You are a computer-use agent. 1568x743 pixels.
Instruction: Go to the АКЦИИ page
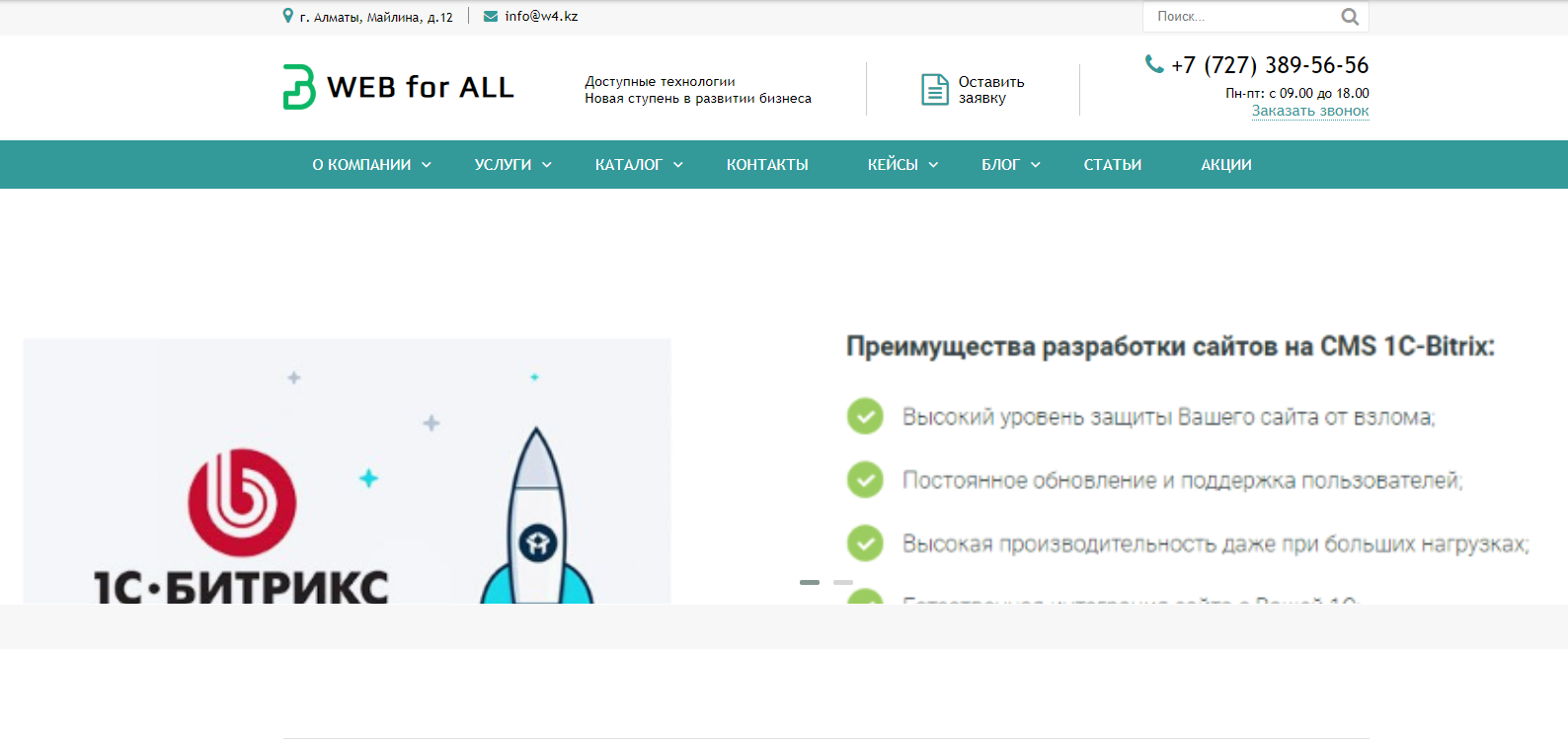click(1226, 165)
